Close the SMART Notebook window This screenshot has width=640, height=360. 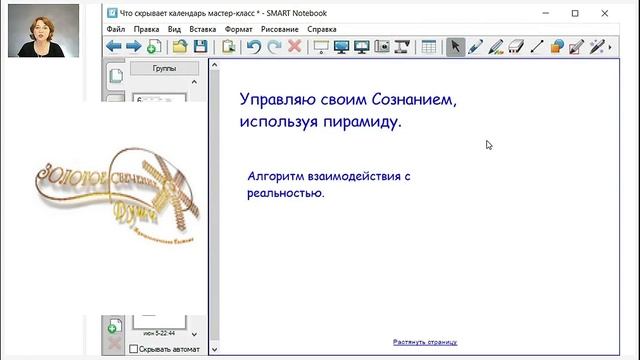pyautogui.click(x=604, y=13)
